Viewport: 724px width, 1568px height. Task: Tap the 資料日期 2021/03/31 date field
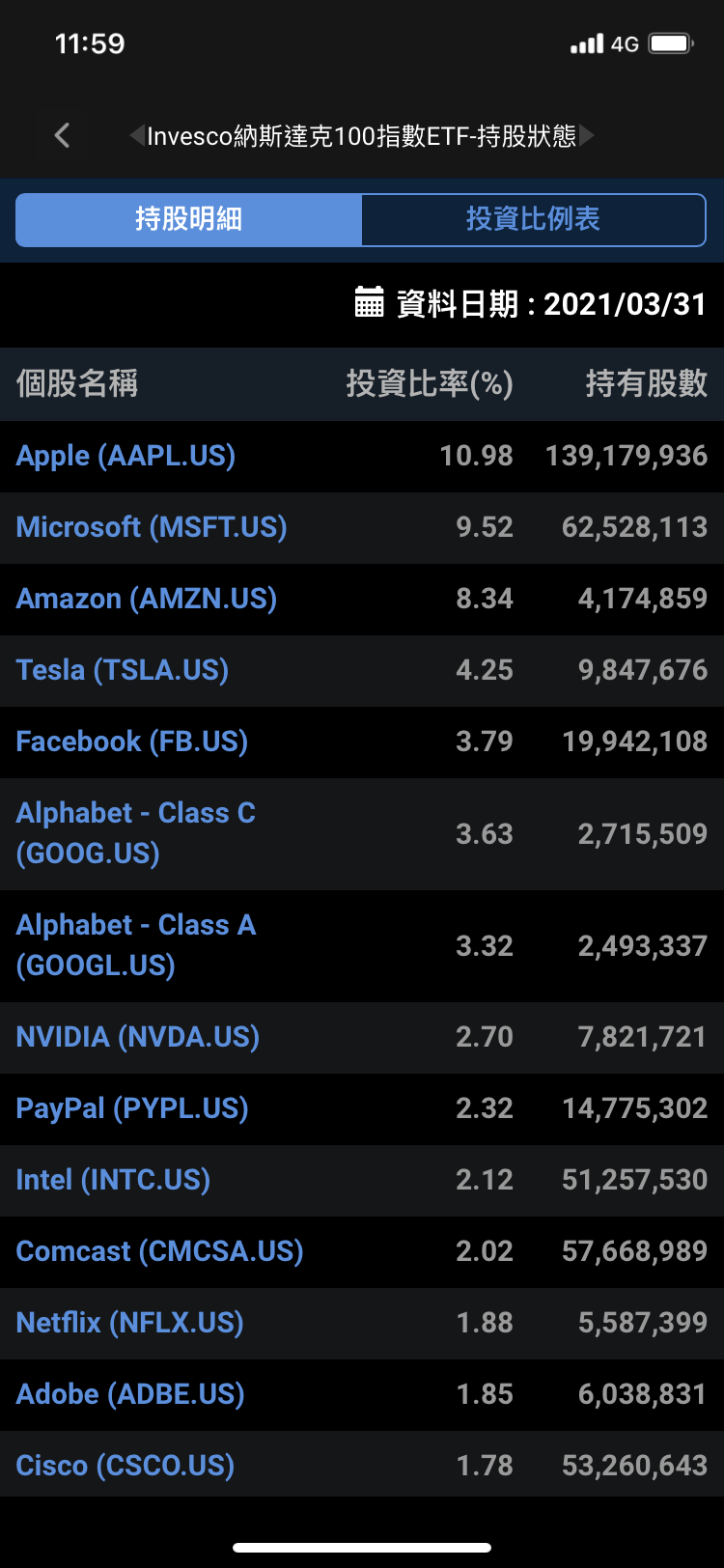(x=552, y=304)
